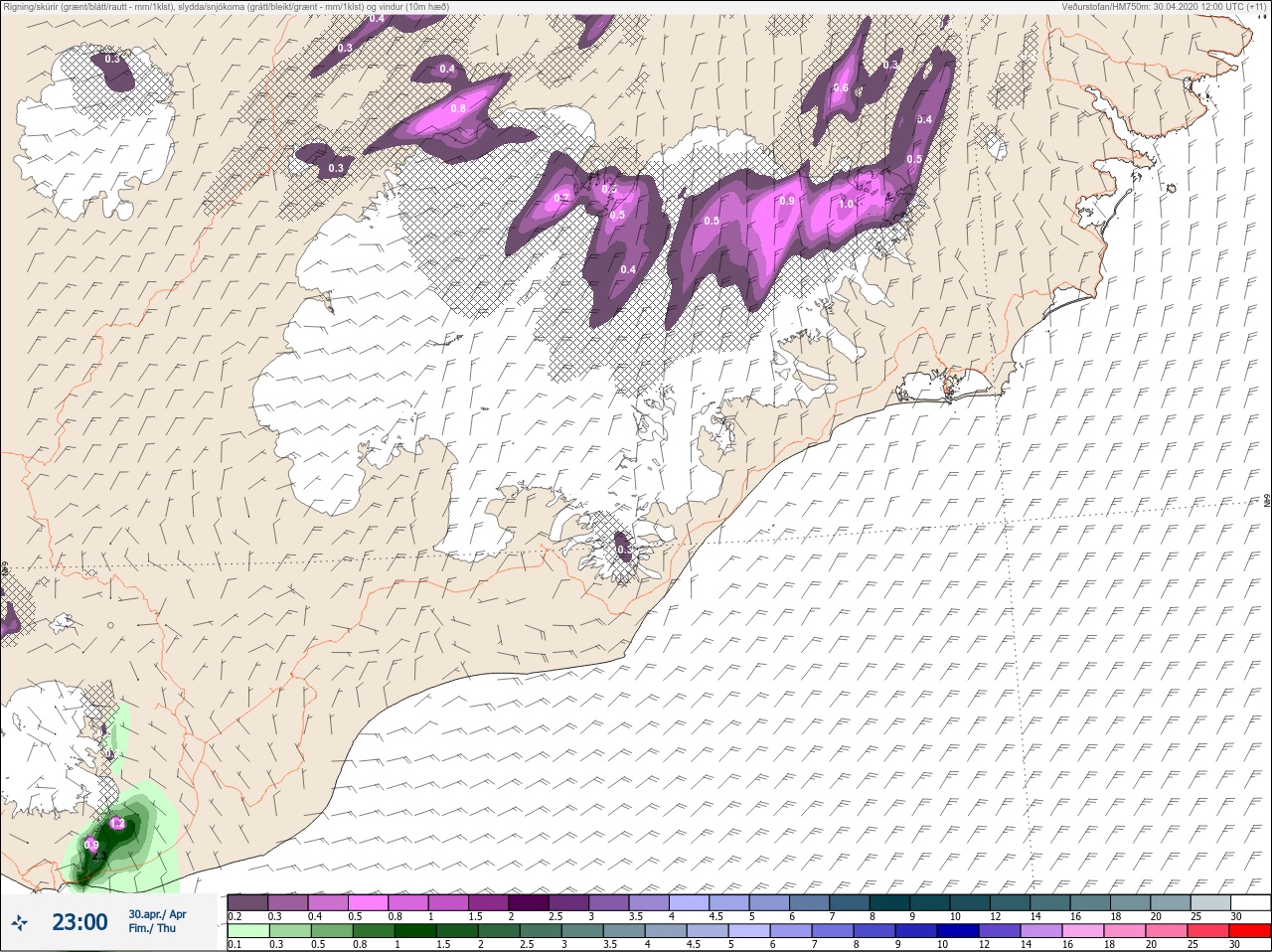Select the '30.apr./ Apr' date text
This screenshot has width=1272, height=952.
pyautogui.click(x=157, y=913)
